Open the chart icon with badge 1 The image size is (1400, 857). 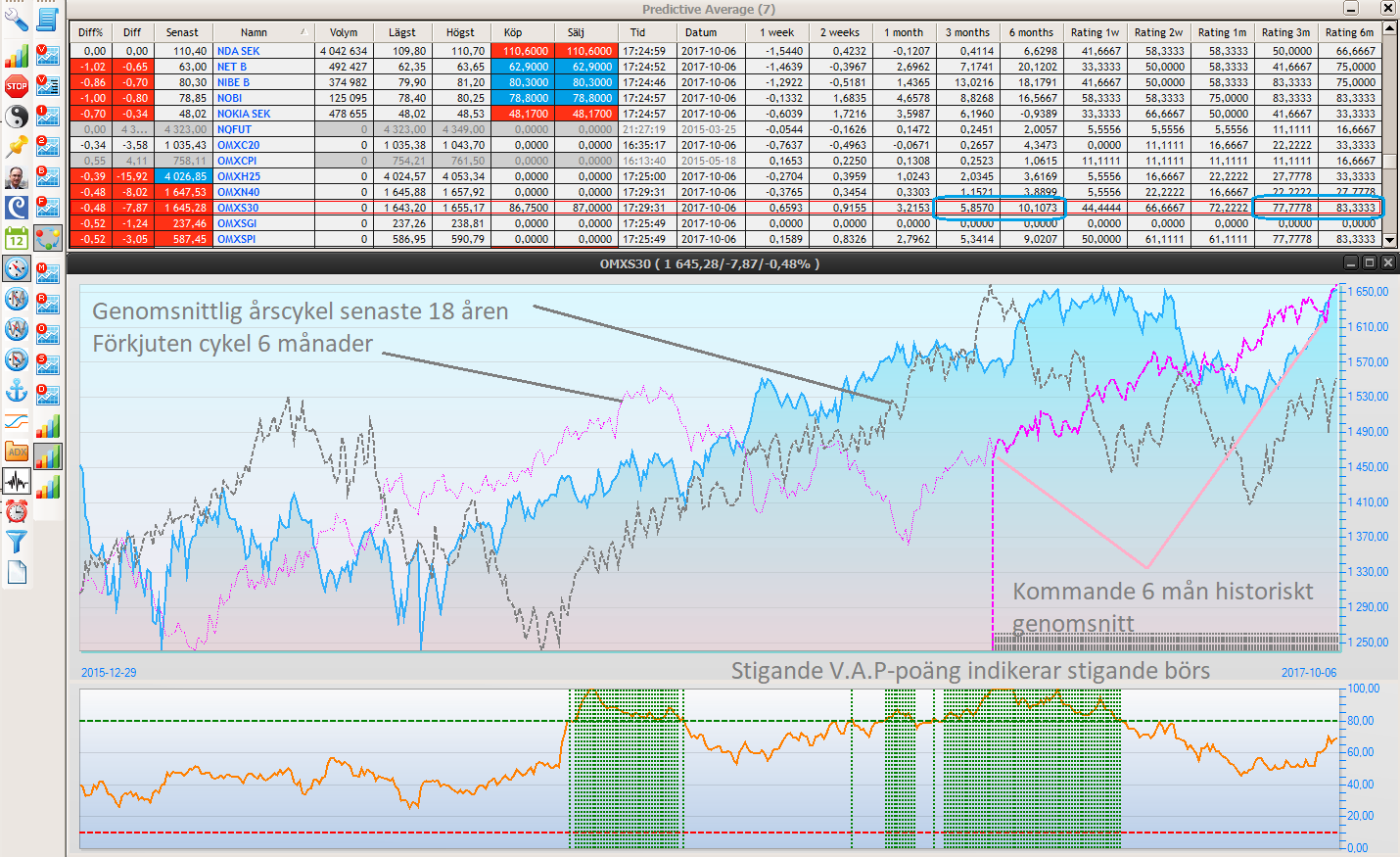[47, 117]
